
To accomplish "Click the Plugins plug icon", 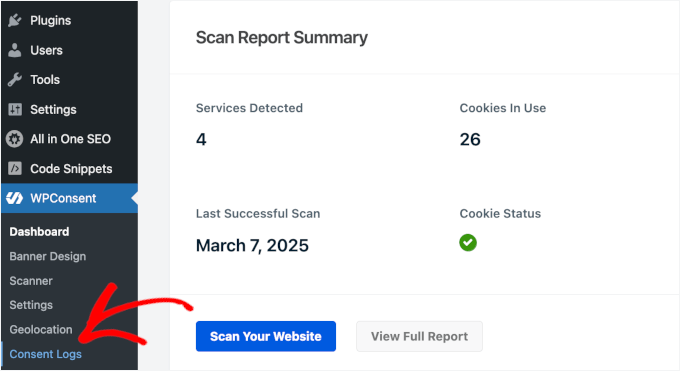I will point(14,20).
